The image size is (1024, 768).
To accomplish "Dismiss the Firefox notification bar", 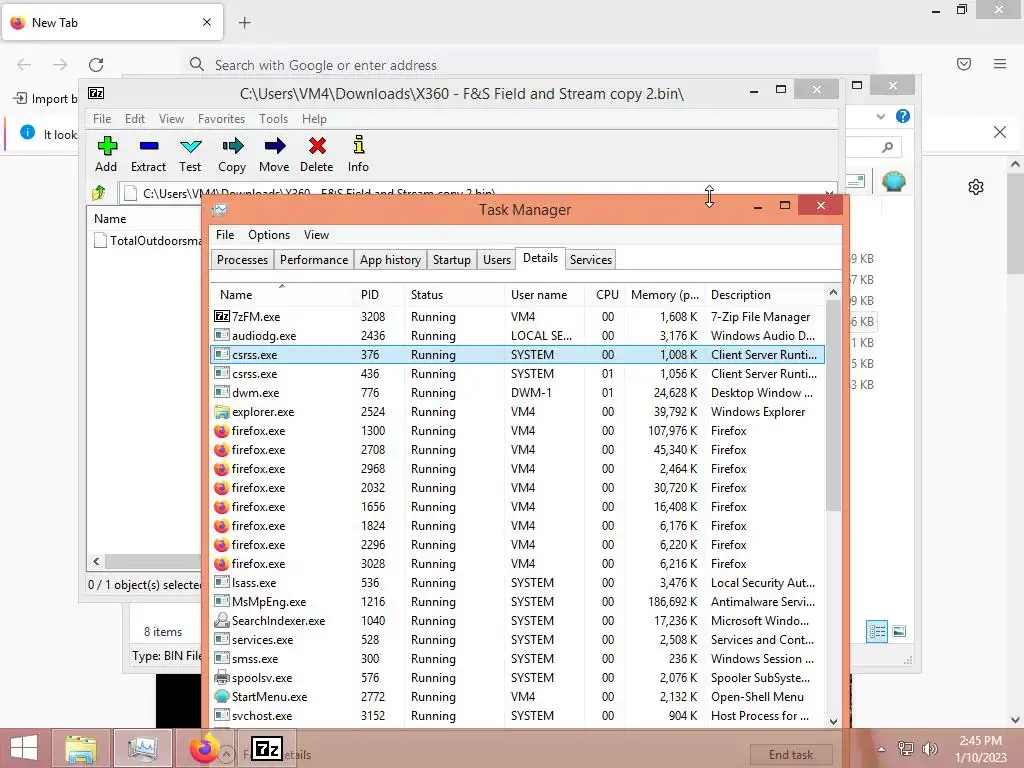I will coord(1000,132).
